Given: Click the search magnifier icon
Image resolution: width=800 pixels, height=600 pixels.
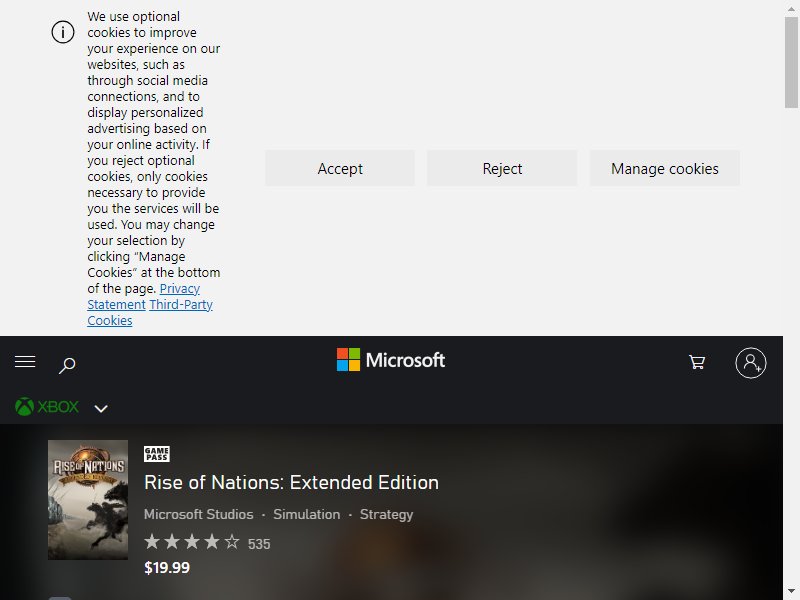Looking at the screenshot, I should [67, 365].
